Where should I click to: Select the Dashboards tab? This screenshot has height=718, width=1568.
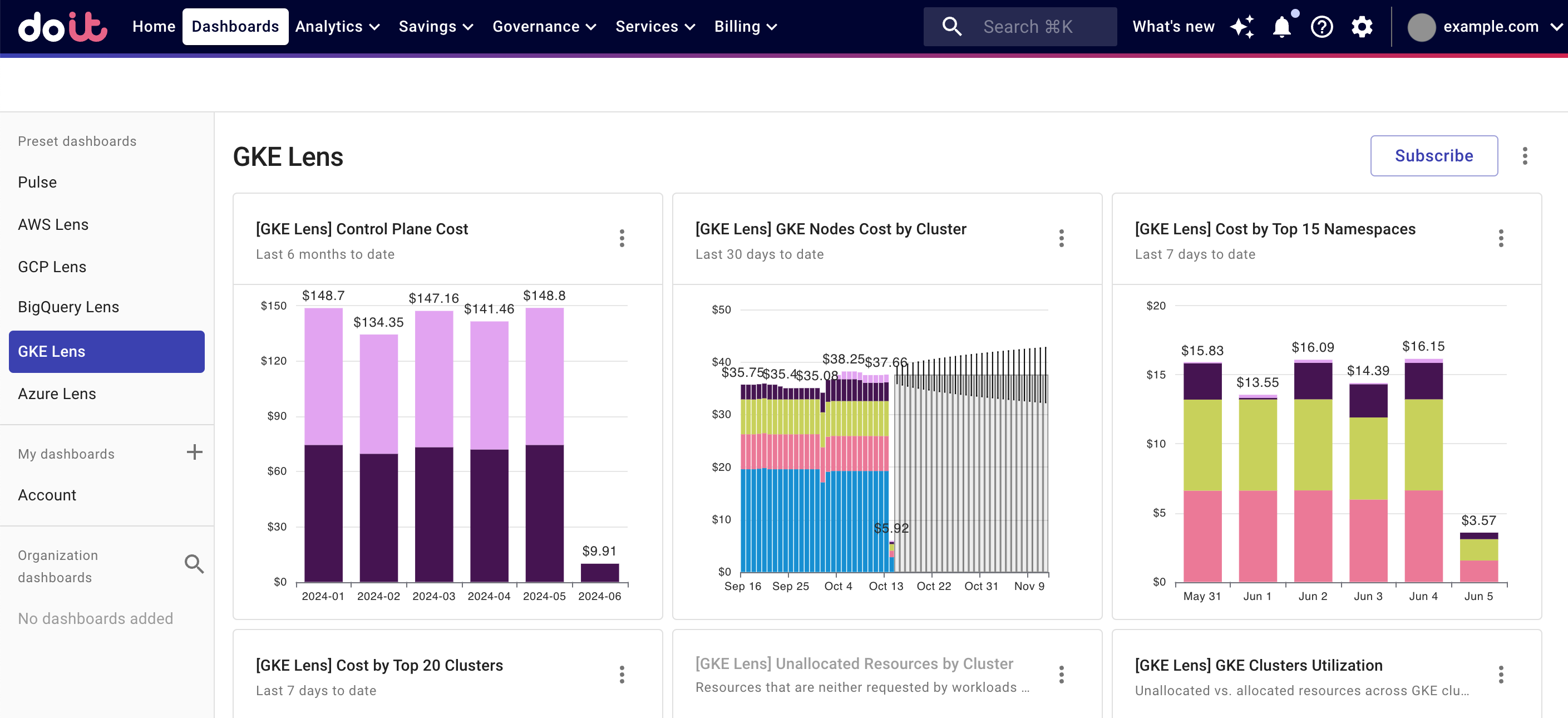click(x=235, y=27)
